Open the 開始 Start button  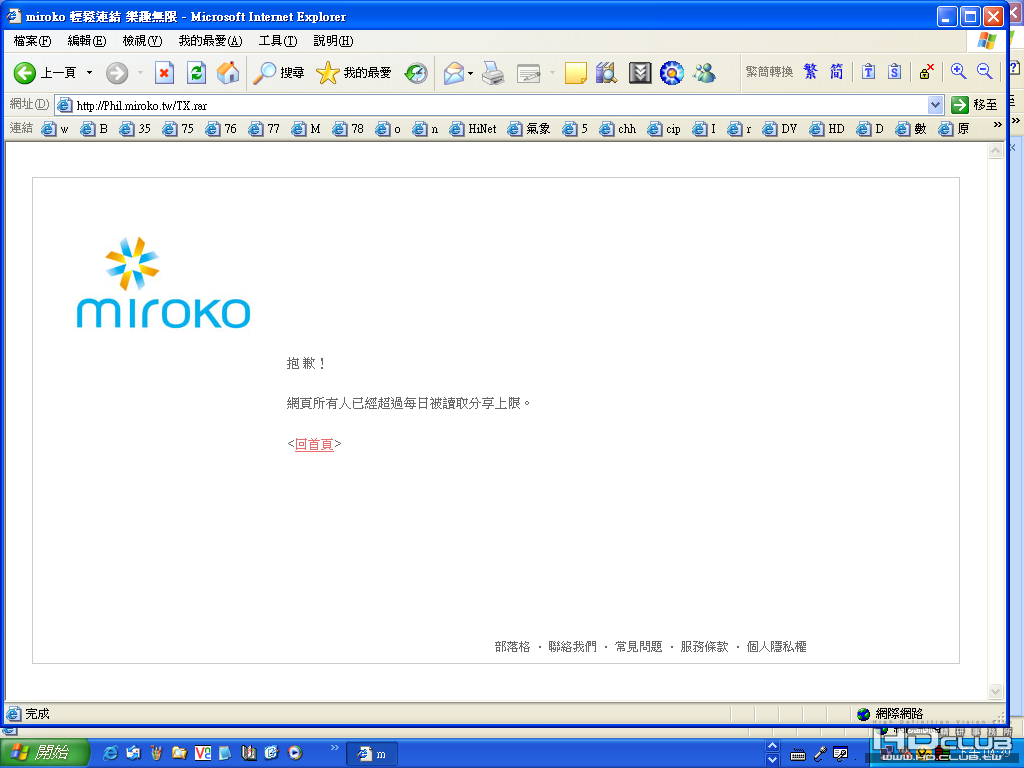[x=44, y=753]
